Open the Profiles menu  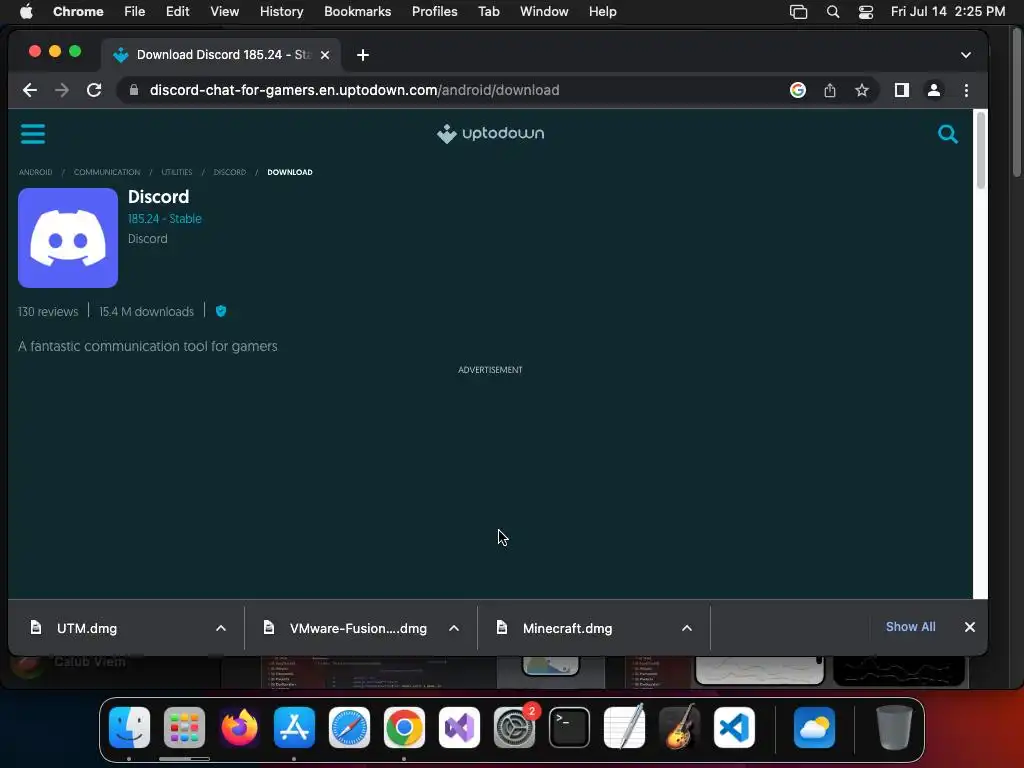[x=434, y=12]
